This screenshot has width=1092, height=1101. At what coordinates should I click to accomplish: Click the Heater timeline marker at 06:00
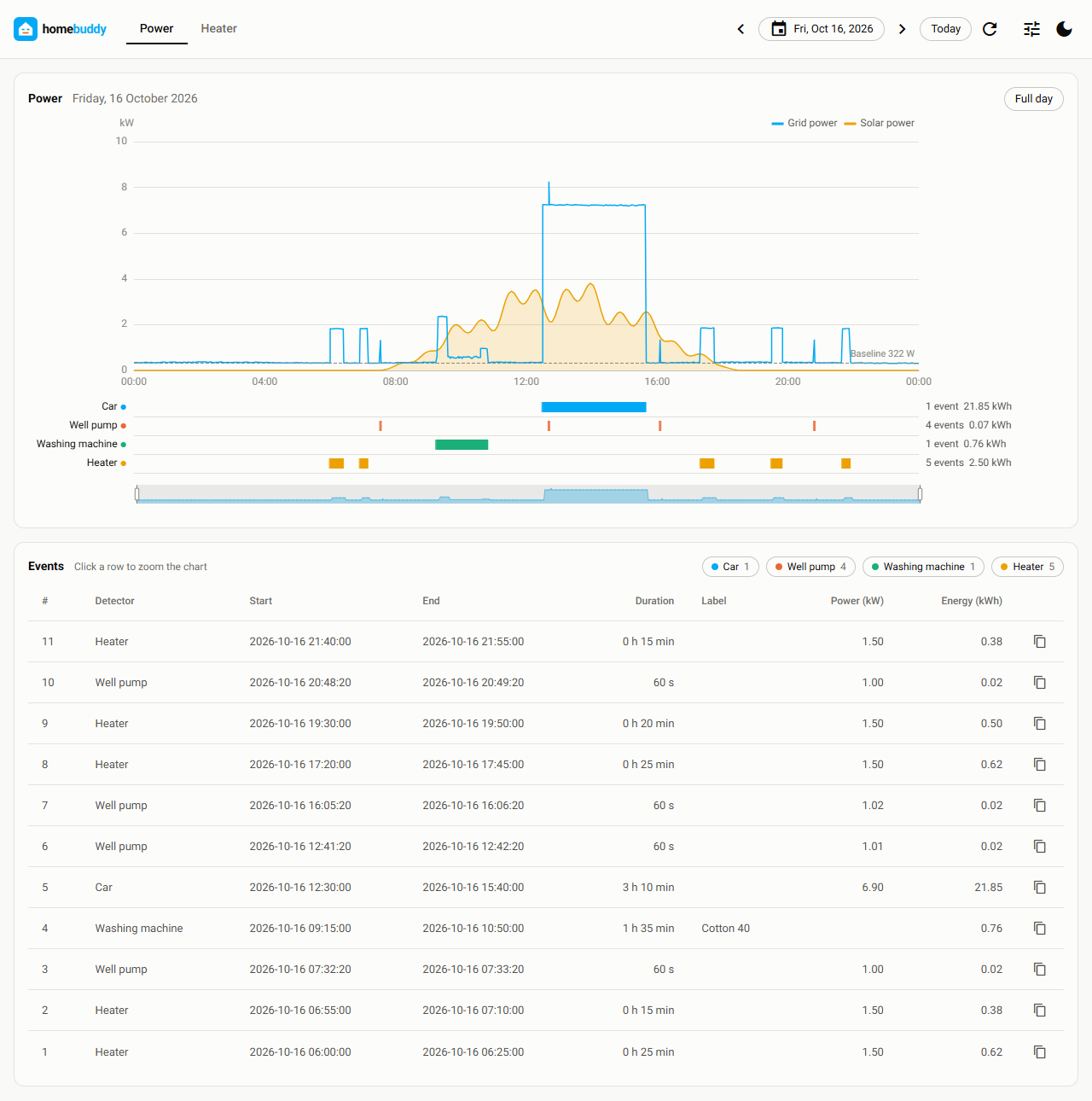pyautogui.click(x=336, y=463)
